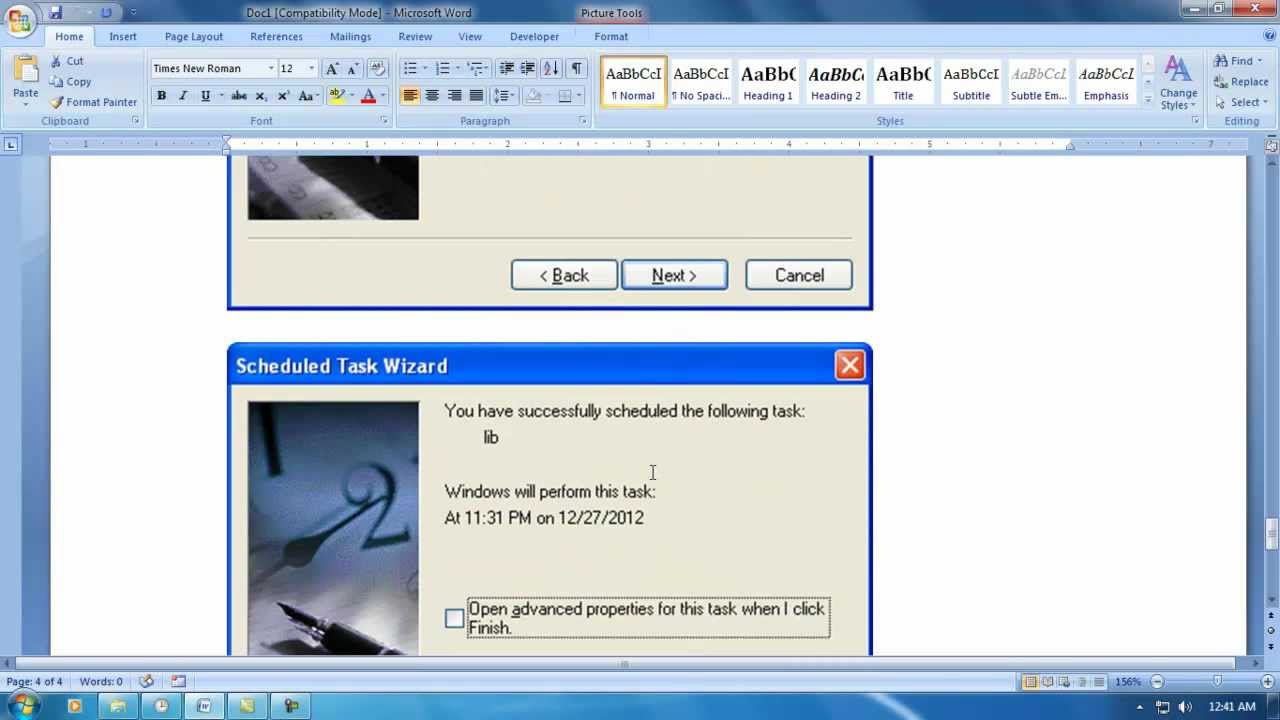Open the Font dialog launcher
The height and width of the screenshot is (720, 1280).
pyautogui.click(x=384, y=121)
